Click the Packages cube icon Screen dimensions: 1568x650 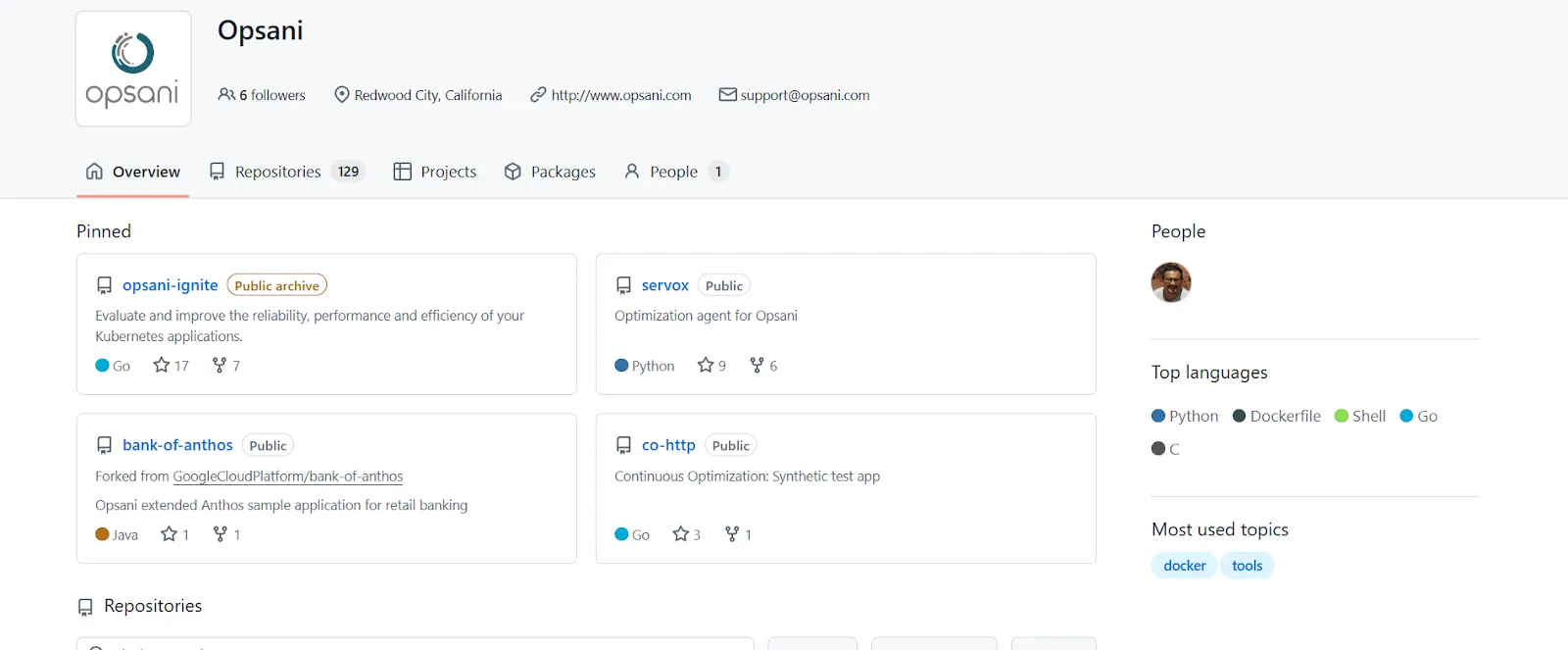pyautogui.click(x=513, y=172)
